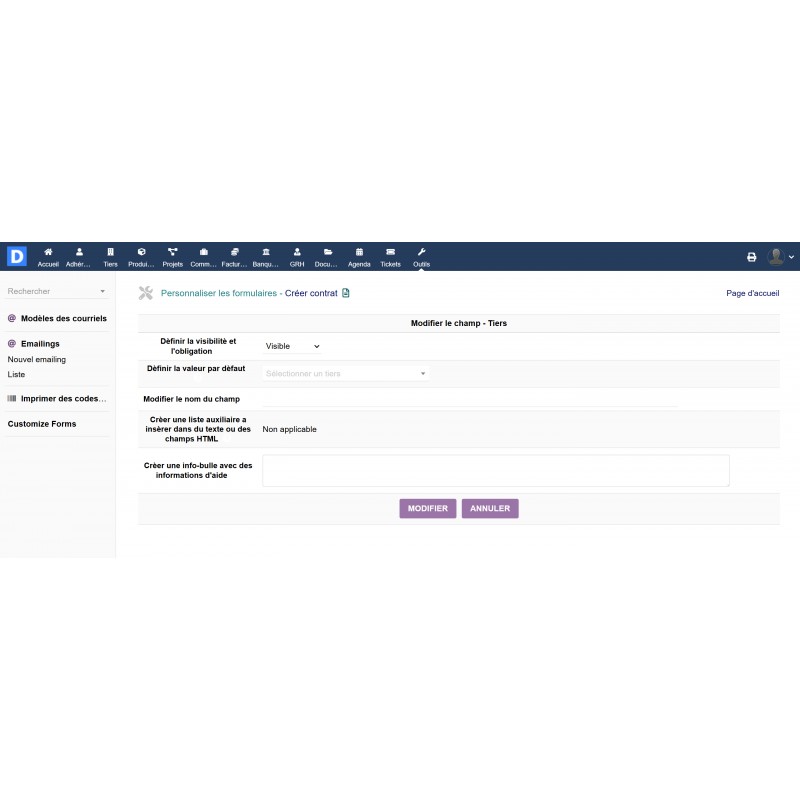Access the Agenda calendar module
Viewport: 800px width, 800px height.
coord(359,256)
